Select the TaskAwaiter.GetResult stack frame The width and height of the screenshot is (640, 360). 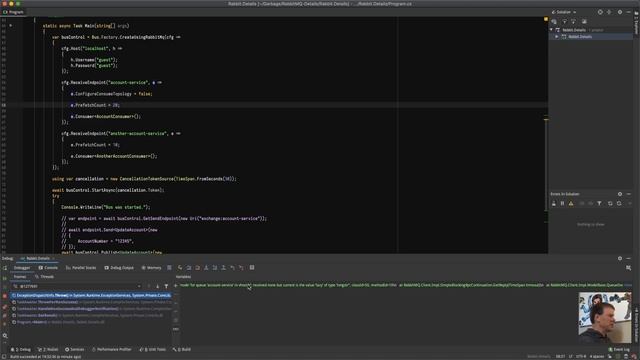pos(91,316)
